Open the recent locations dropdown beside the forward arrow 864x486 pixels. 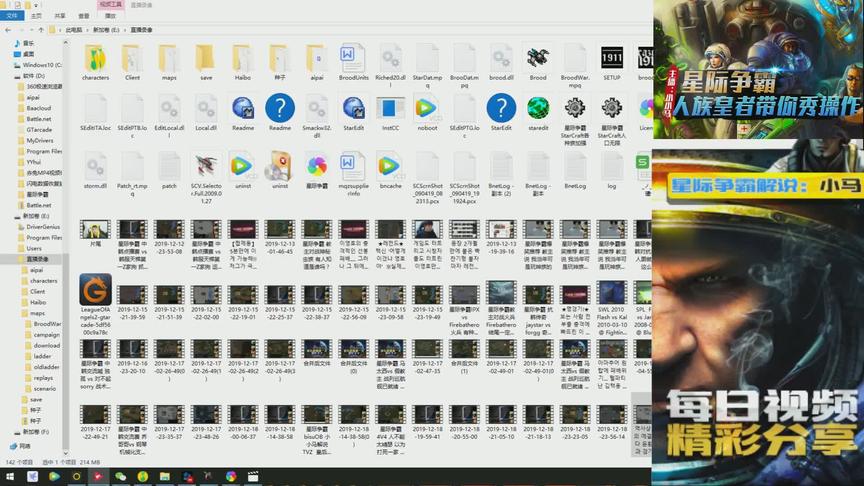(x=32, y=30)
